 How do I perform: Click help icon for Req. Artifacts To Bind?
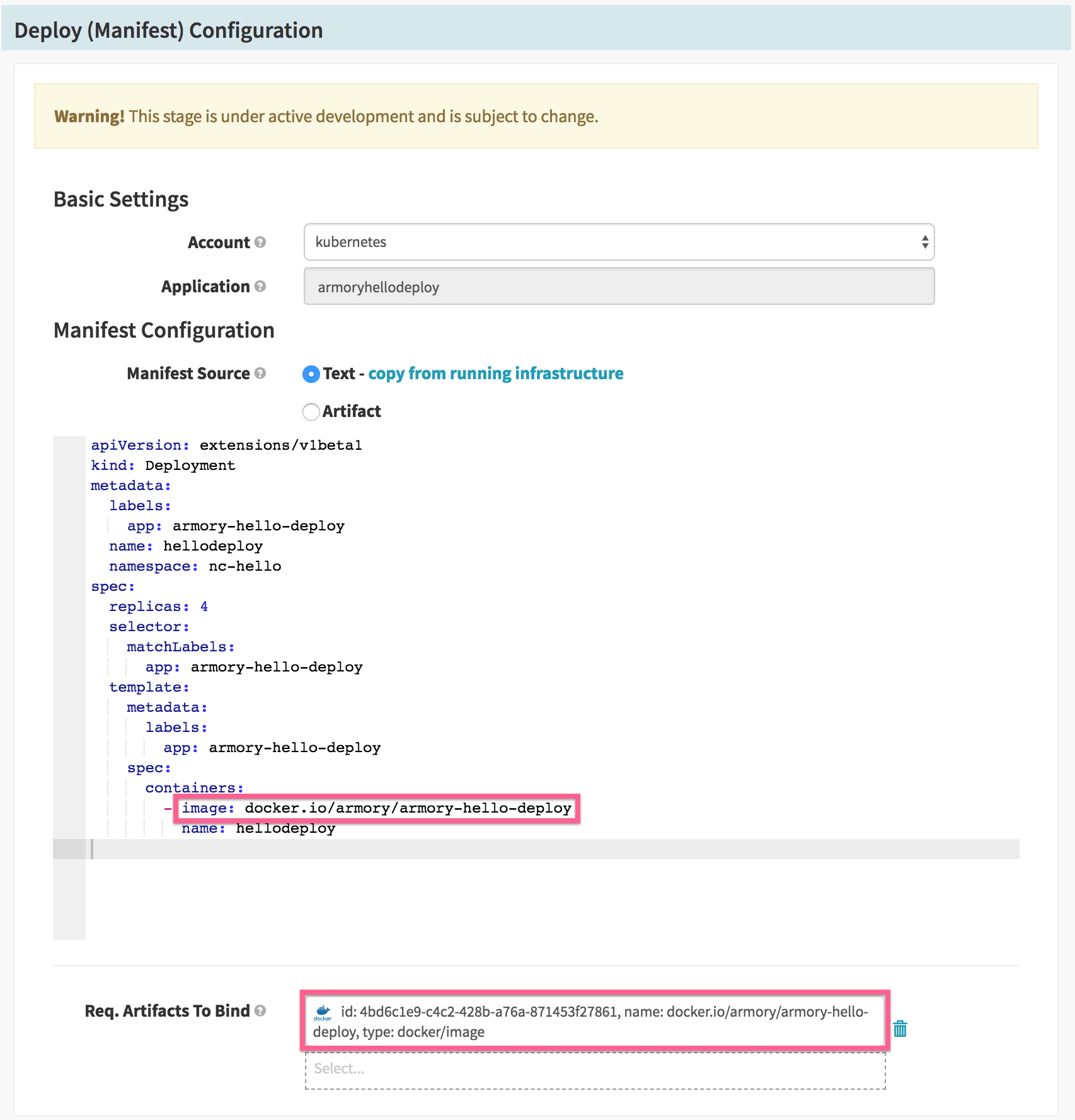260,1010
